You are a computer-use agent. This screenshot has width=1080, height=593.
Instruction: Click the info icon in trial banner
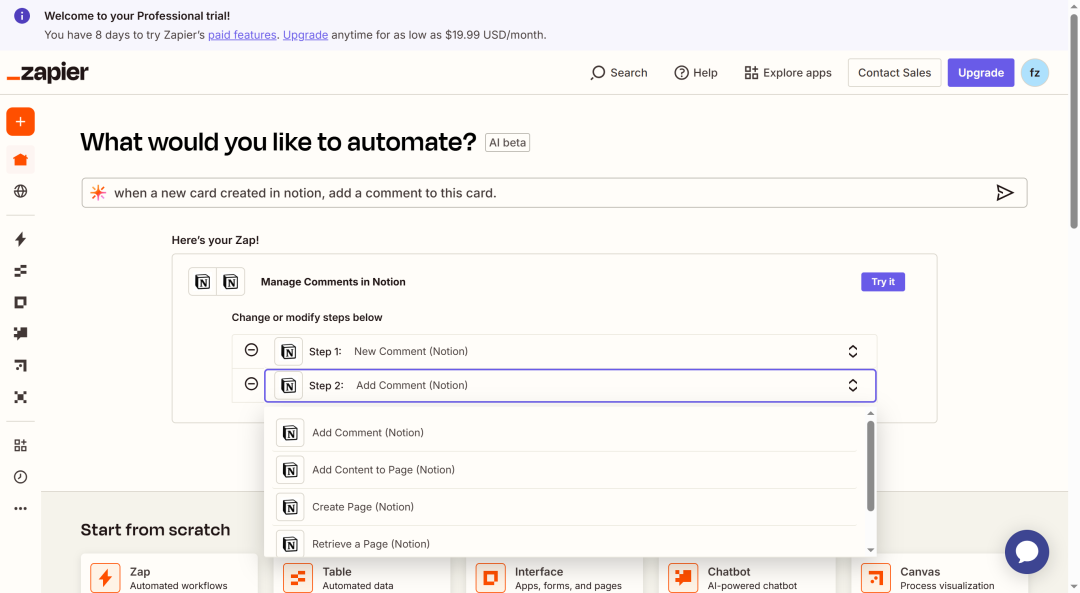22,16
